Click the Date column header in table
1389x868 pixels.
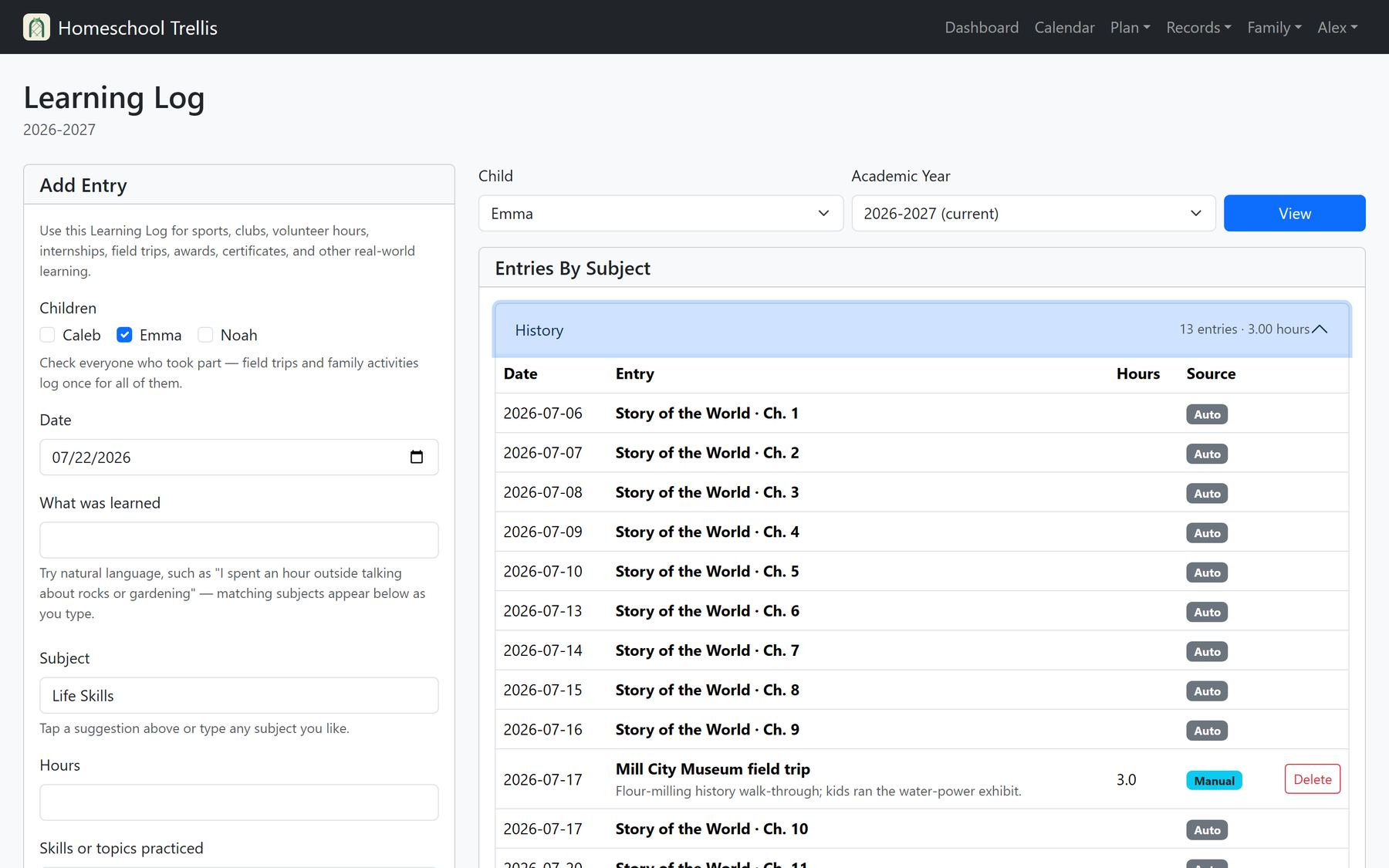pyautogui.click(x=520, y=373)
